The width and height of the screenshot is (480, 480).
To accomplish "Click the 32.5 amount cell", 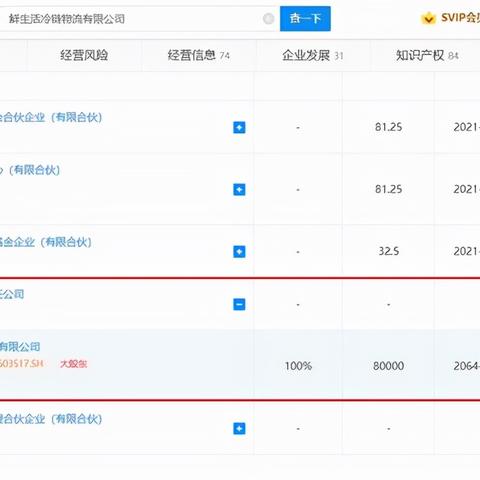I will pos(388,251).
